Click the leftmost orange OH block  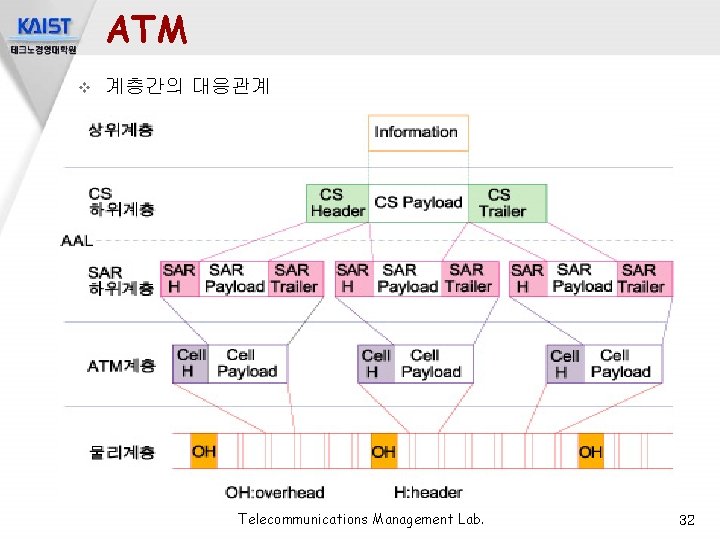[204, 451]
